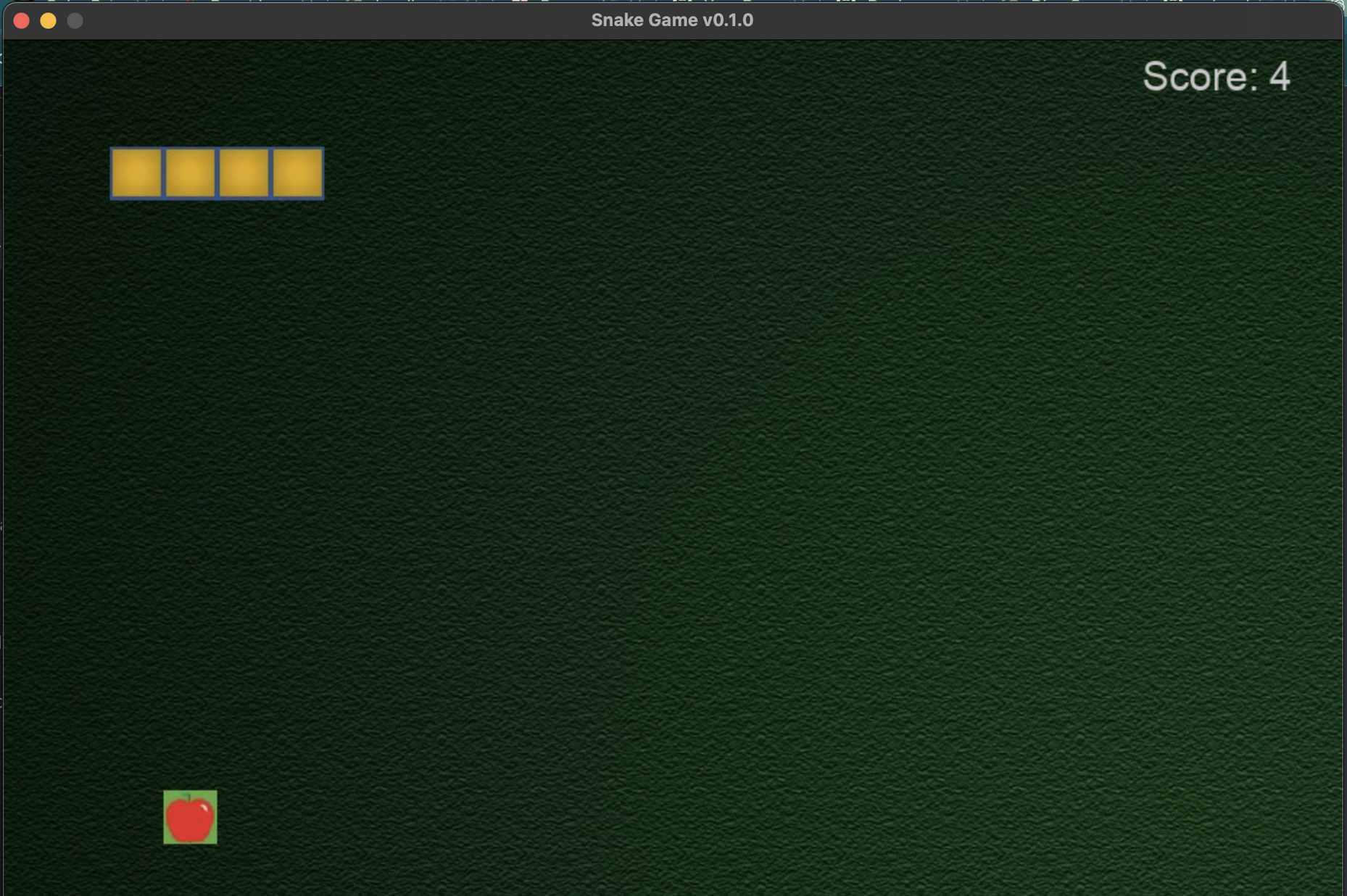1347x896 pixels.
Task: Click the "v0.1.0" version text in title
Action: (x=727, y=20)
